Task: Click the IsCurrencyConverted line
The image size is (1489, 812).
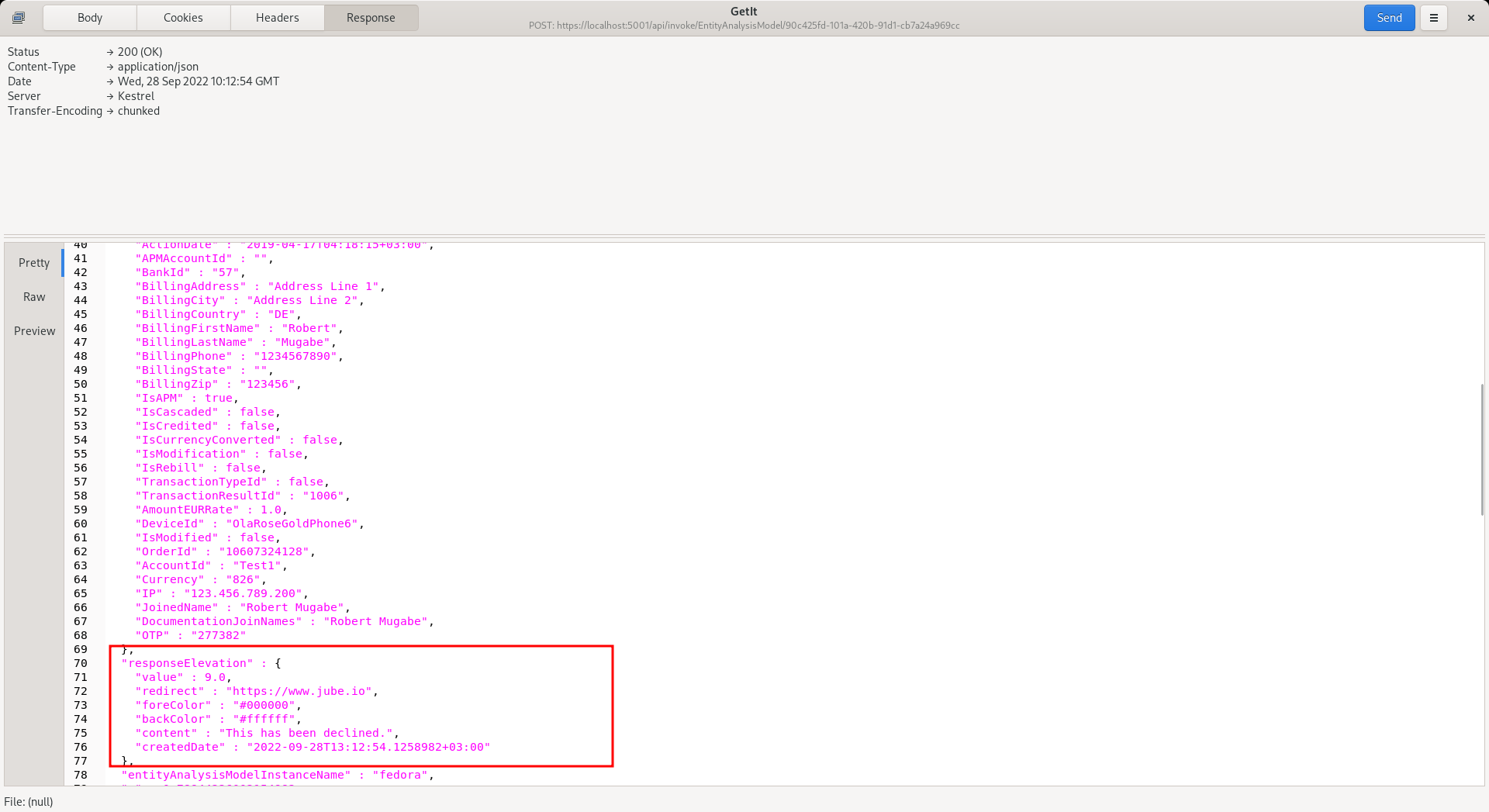Action: pos(239,440)
